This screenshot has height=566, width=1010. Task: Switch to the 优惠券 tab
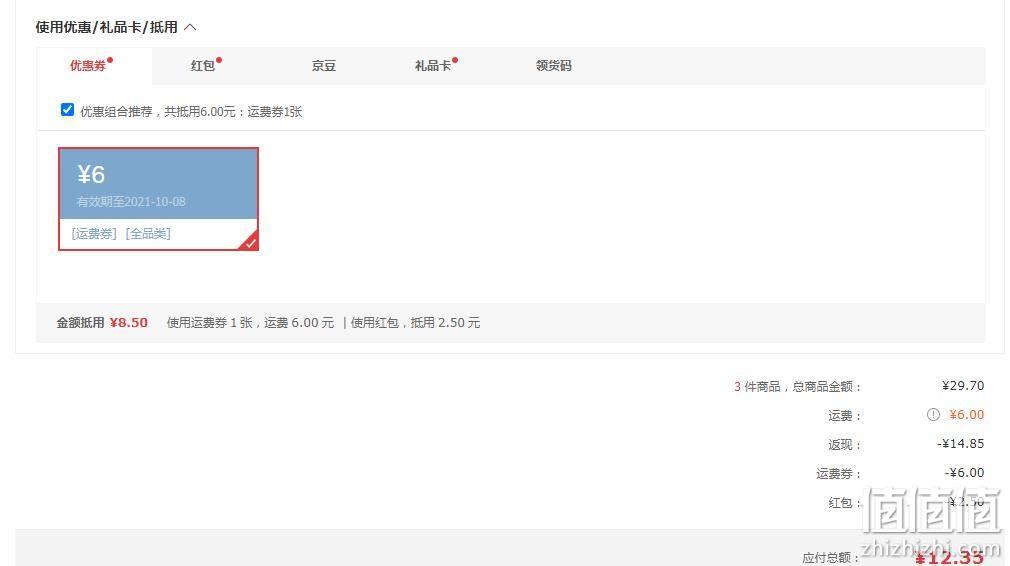[x=88, y=66]
